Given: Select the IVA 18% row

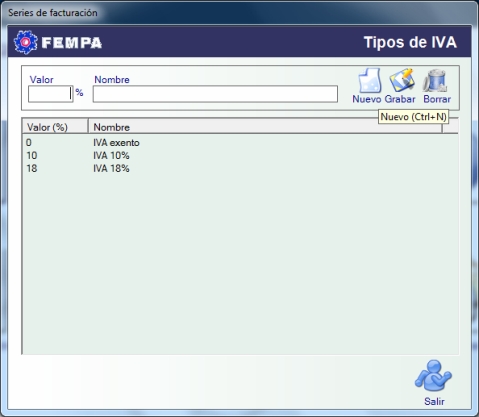Looking at the screenshot, I should pyautogui.click(x=240, y=168).
